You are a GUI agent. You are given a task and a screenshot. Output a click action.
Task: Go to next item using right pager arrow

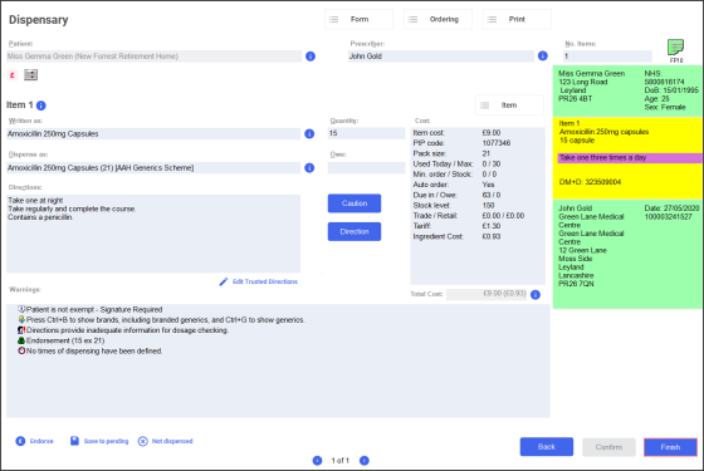364,460
